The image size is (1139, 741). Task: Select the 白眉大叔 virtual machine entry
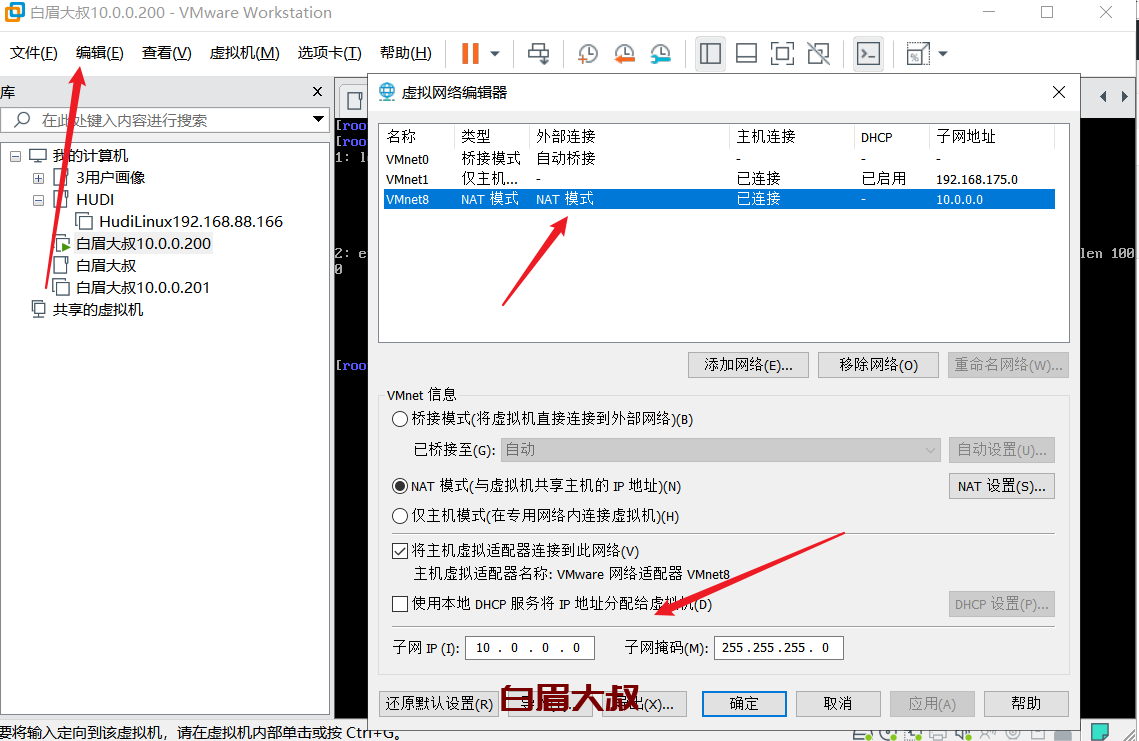point(106,265)
